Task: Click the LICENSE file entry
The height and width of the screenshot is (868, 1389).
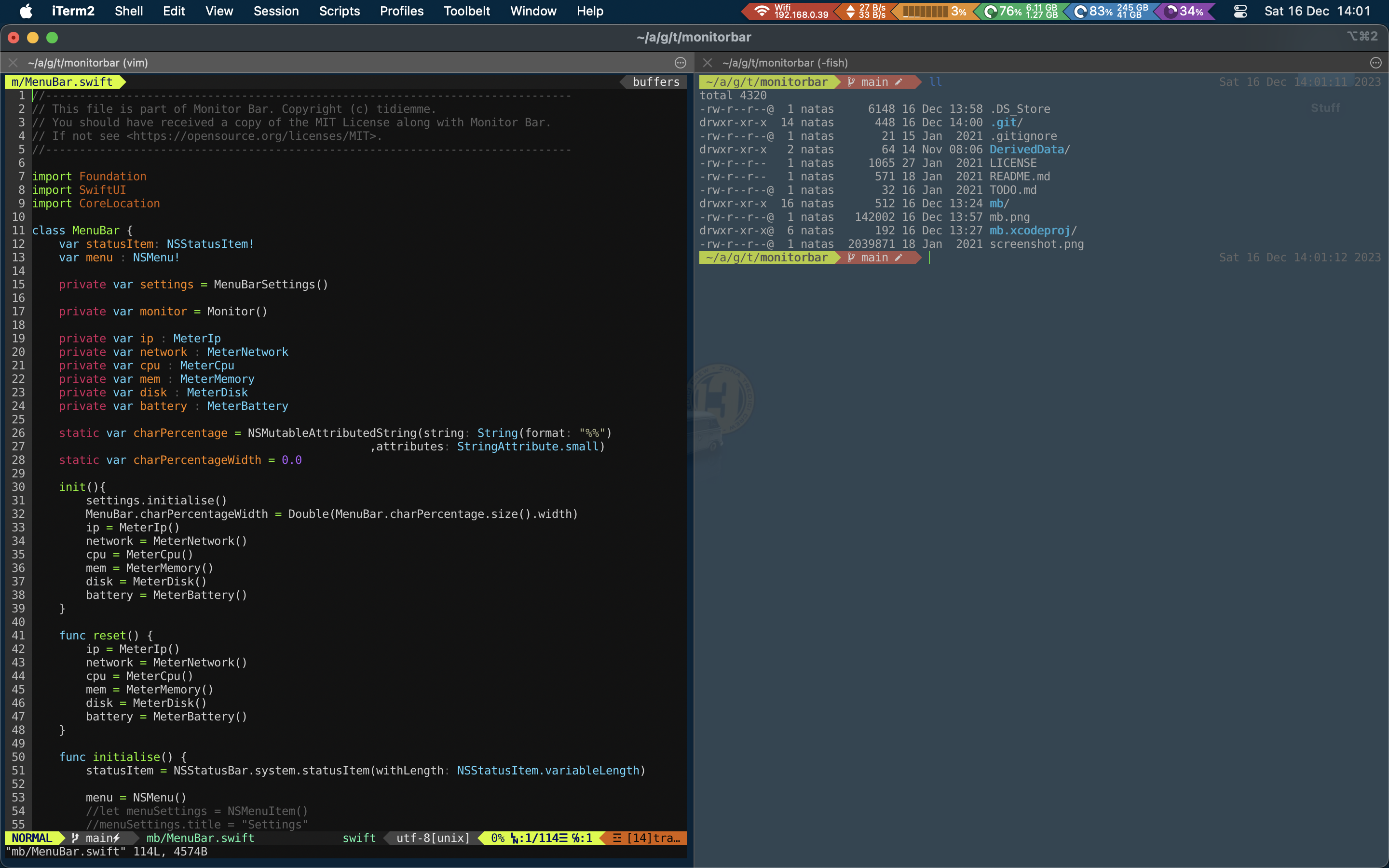Action: click(1013, 163)
